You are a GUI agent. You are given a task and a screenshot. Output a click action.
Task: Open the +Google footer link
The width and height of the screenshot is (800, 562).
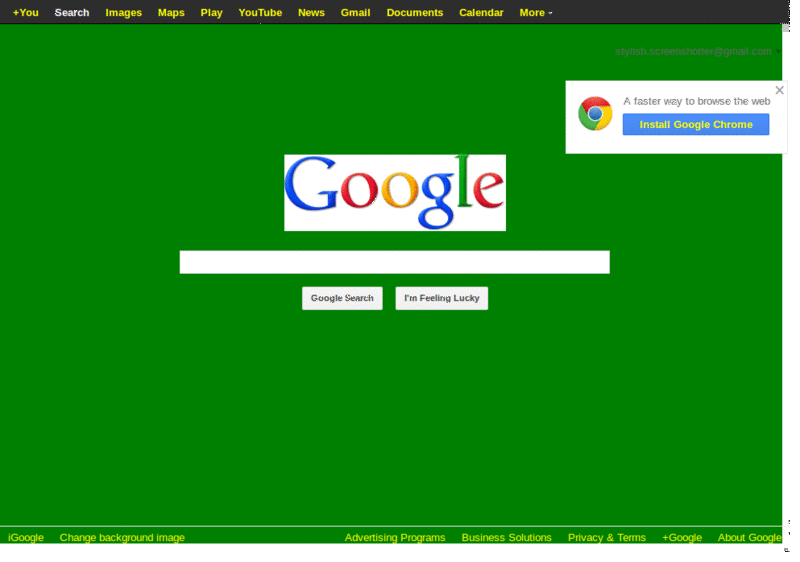click(x=682, y=538)
